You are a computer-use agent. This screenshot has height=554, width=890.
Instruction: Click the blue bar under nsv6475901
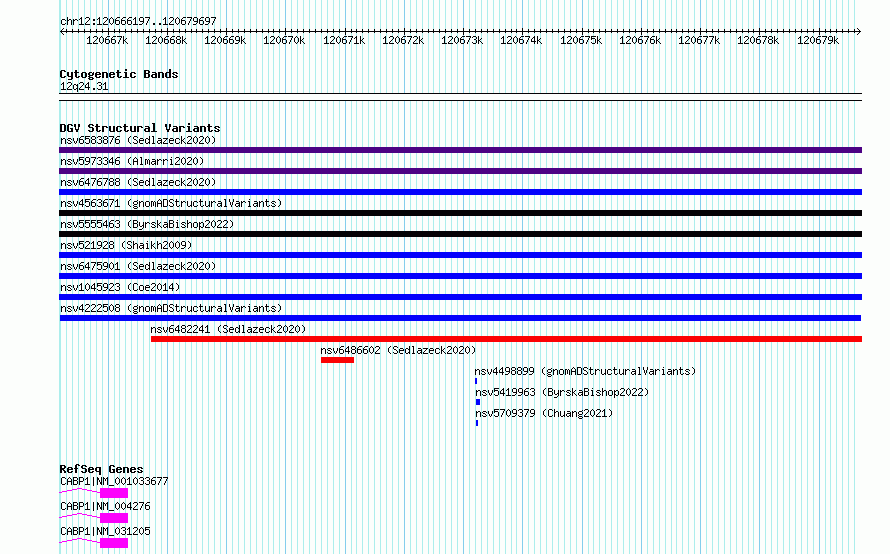tap(460, 276)
